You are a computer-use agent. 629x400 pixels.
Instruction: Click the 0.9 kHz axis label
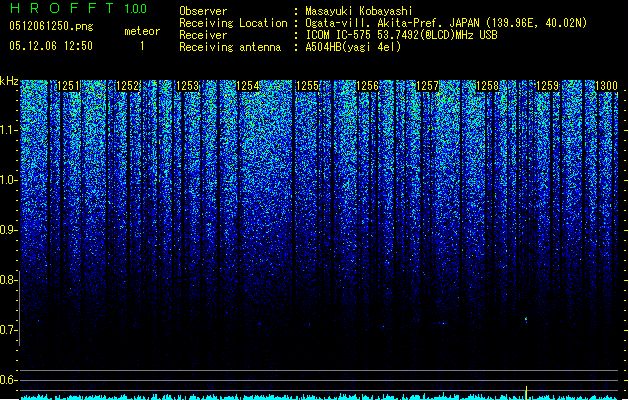pyautogui.click(x=8, y=230)
